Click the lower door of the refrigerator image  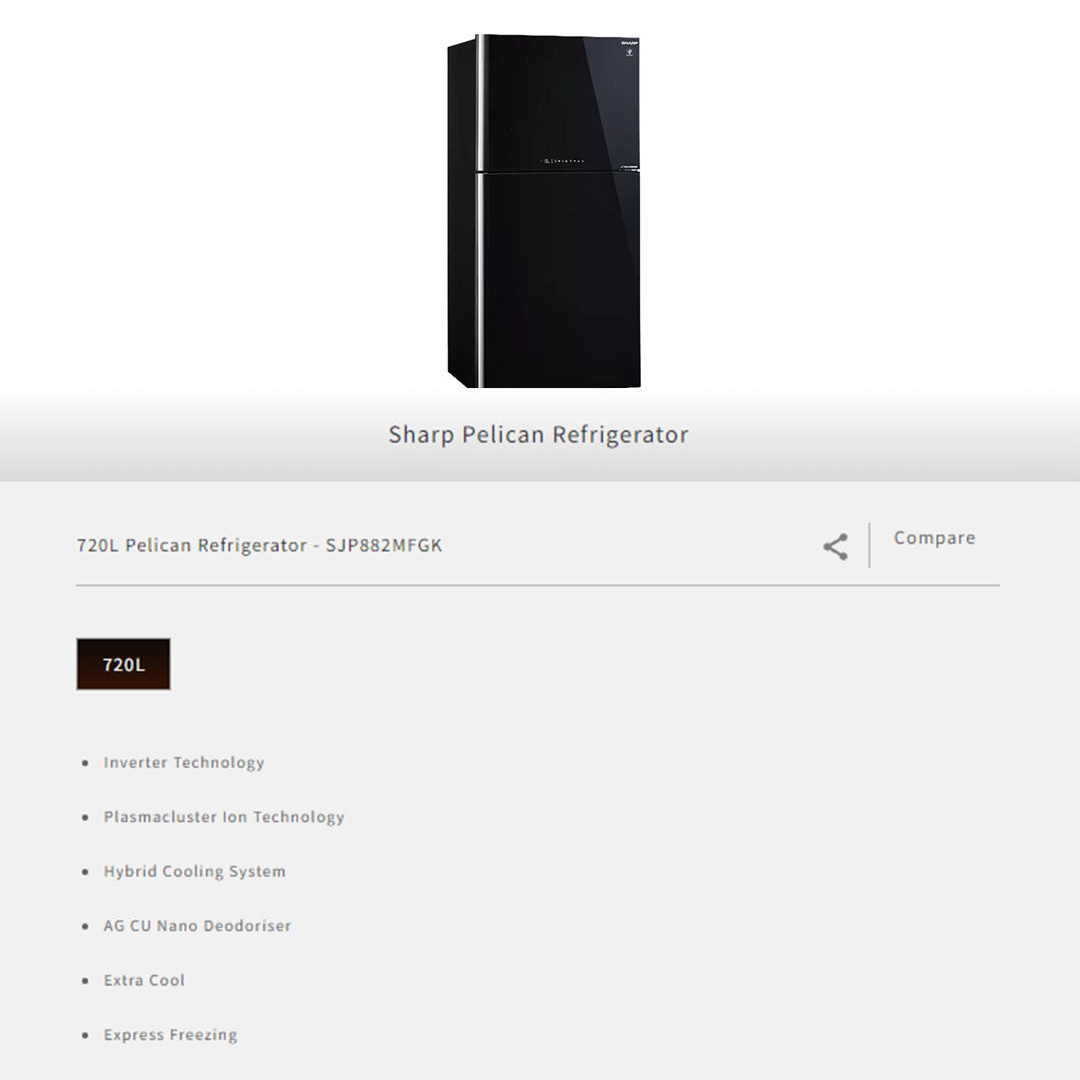[559, 279]
